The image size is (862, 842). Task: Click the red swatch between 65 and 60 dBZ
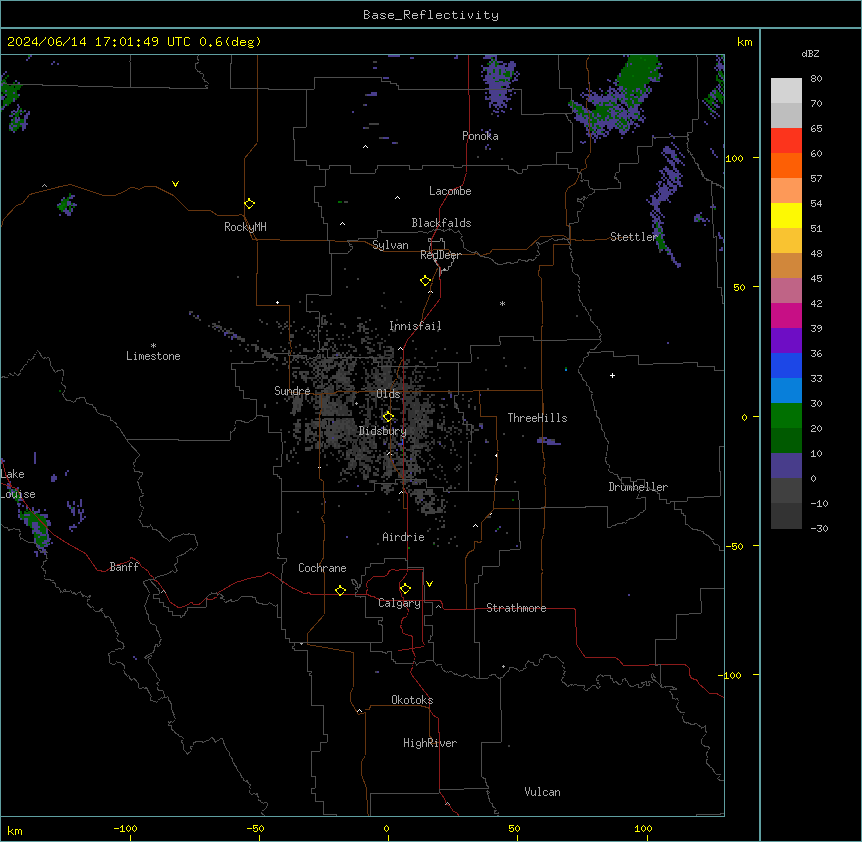[x=786, y=140]
